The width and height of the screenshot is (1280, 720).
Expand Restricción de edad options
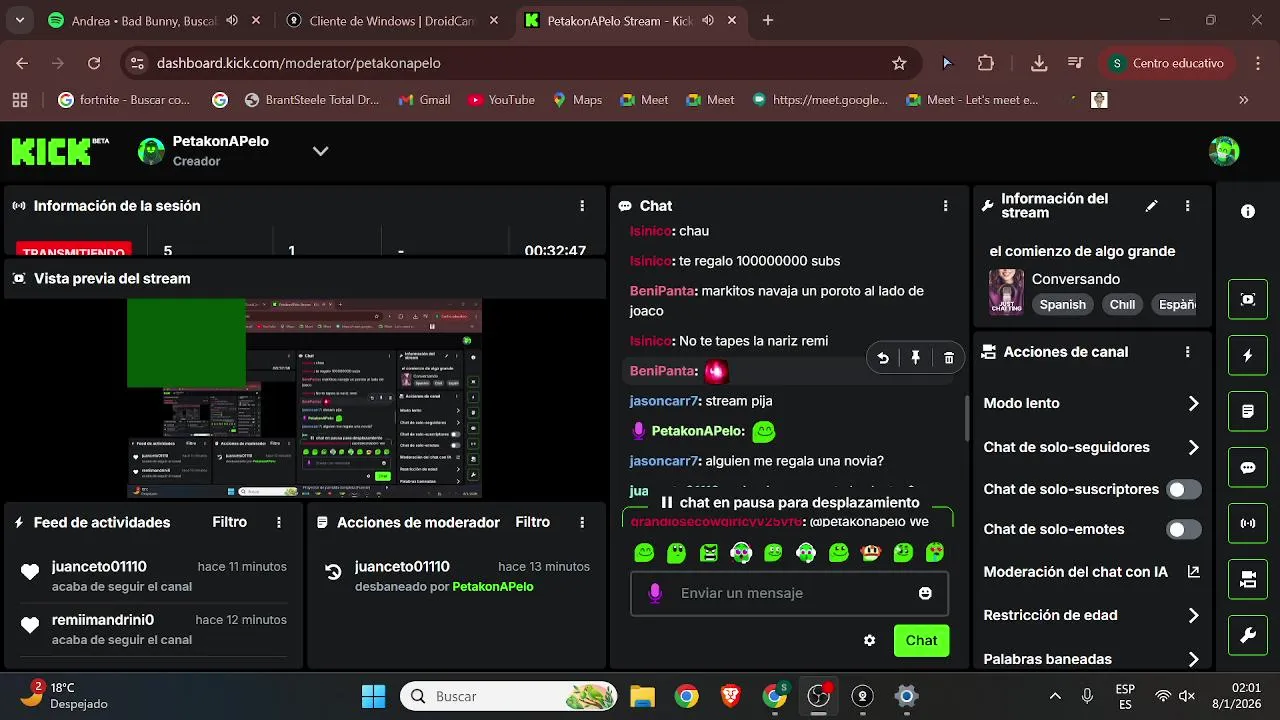pyautogui.click(x=1193, y=615)
